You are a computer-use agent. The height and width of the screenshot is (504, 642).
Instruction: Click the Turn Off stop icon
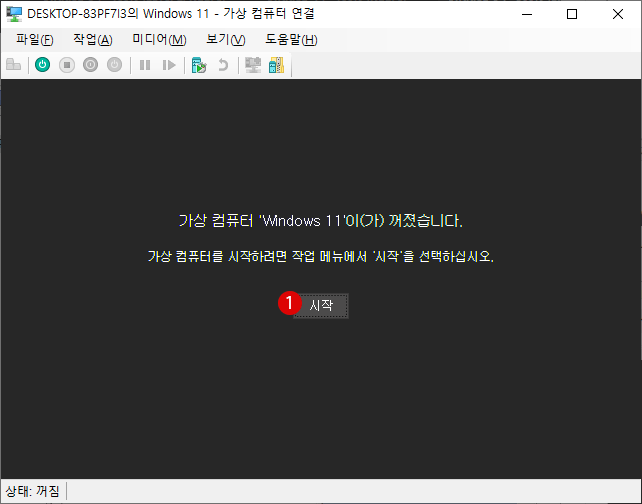pyautogui.click(x=67, y=65)
